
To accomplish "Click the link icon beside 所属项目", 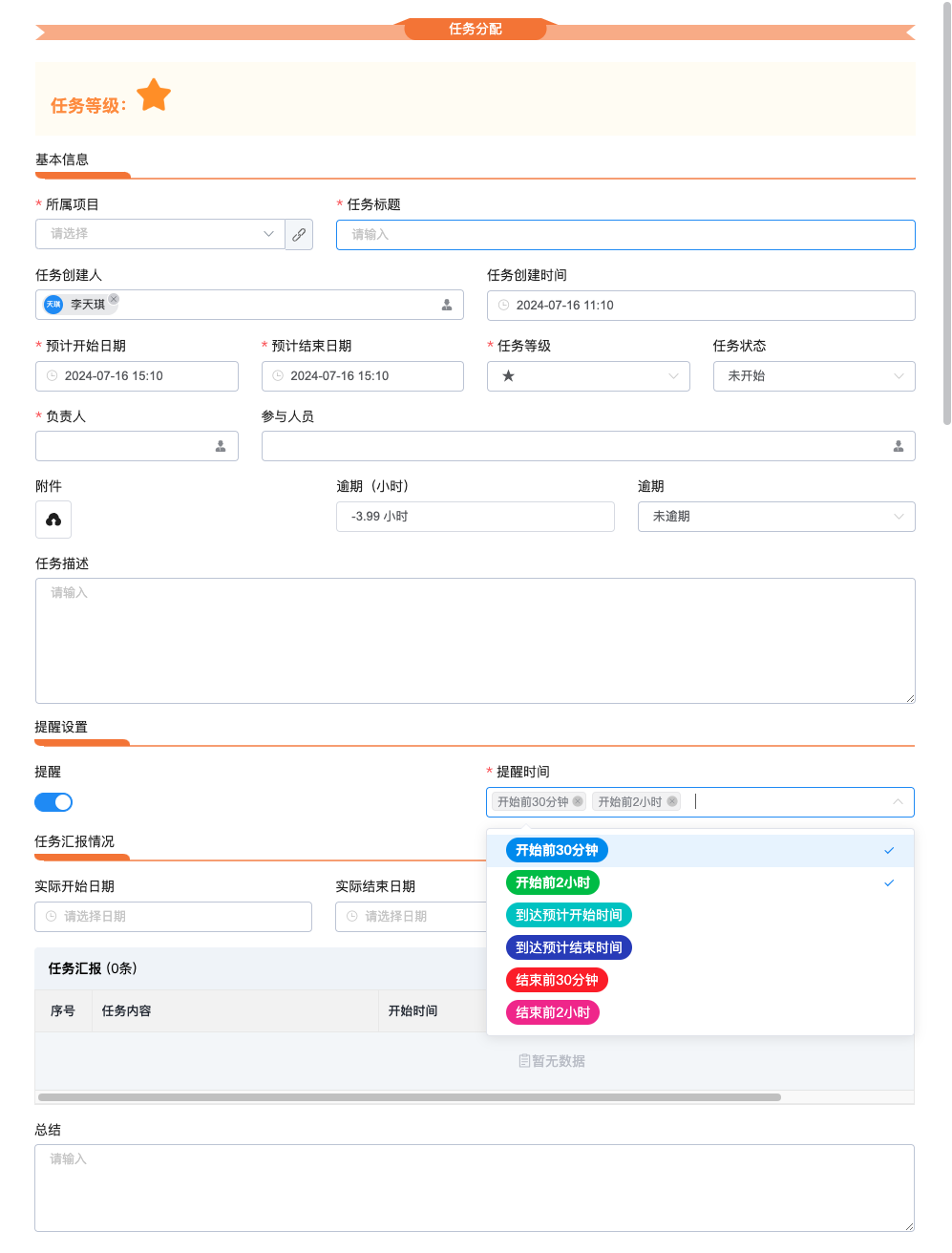I will (x=299, y=234).
